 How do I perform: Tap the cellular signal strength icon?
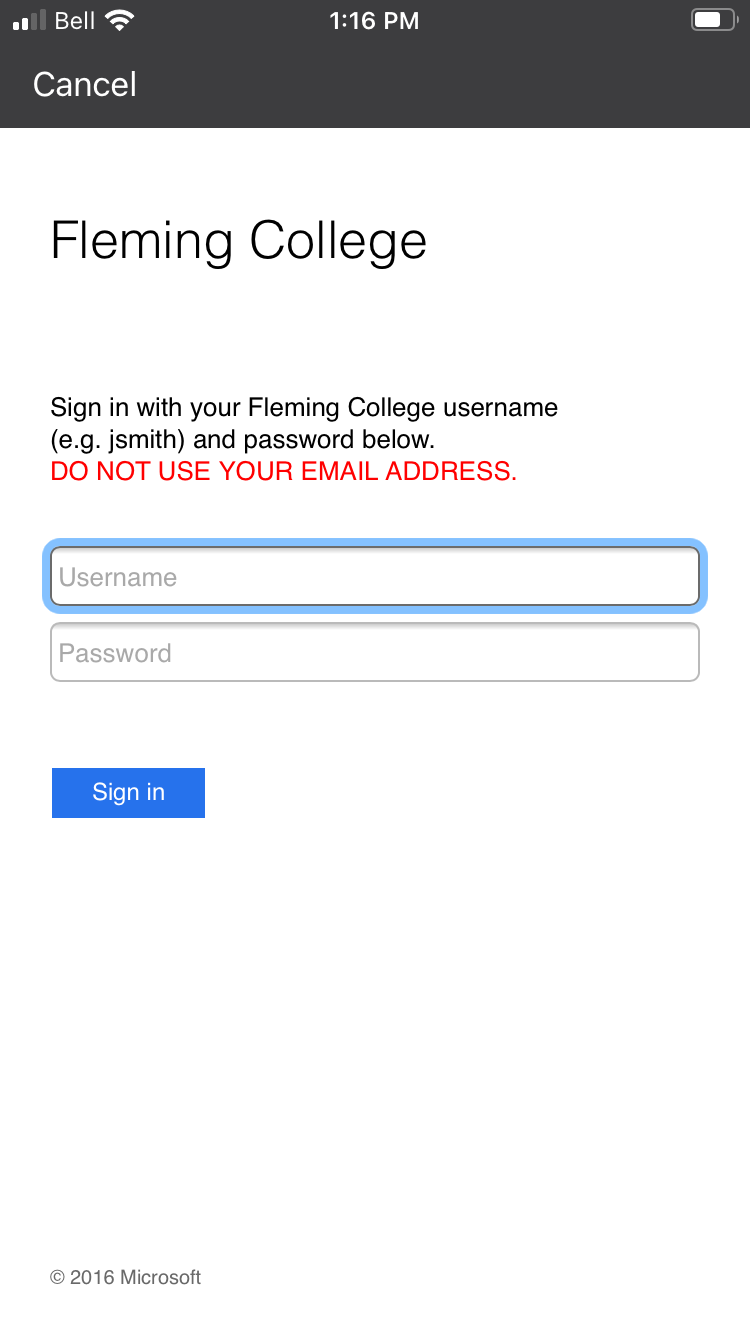30,21
